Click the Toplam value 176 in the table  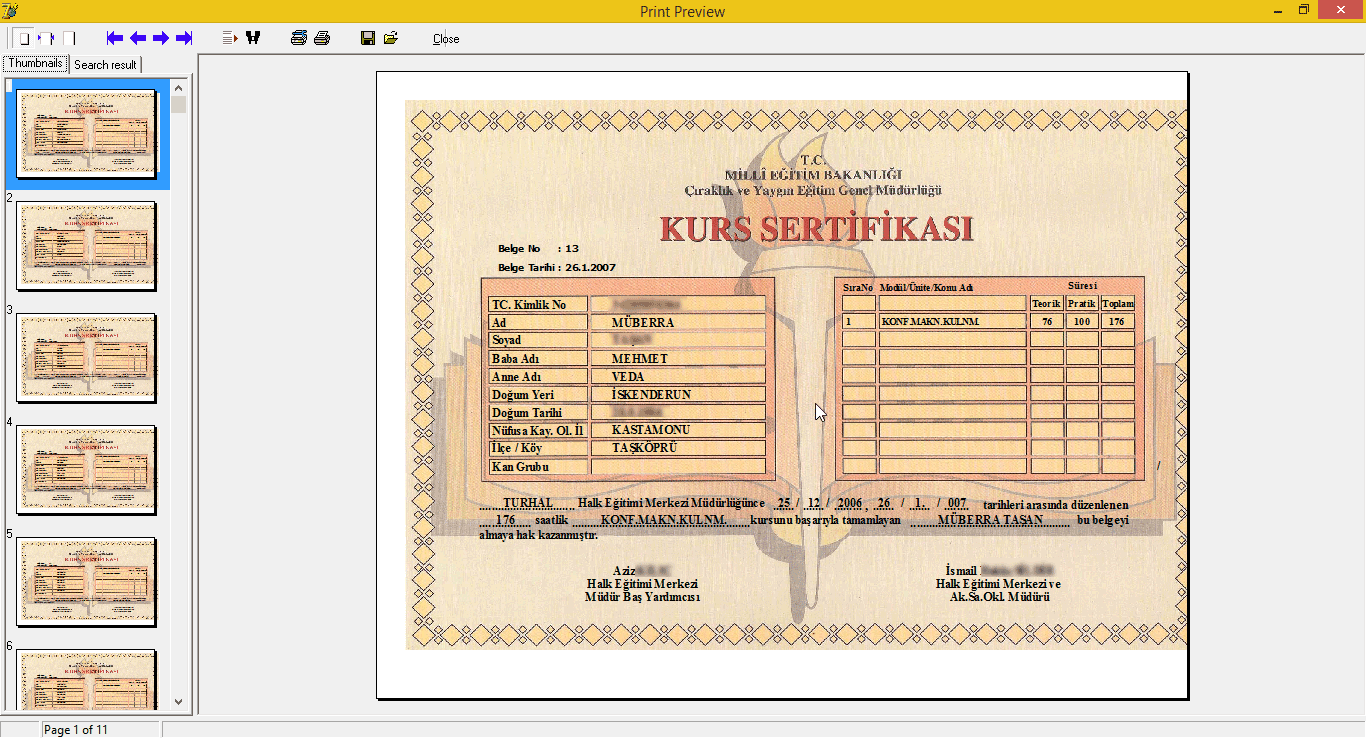pos(1117,322)
